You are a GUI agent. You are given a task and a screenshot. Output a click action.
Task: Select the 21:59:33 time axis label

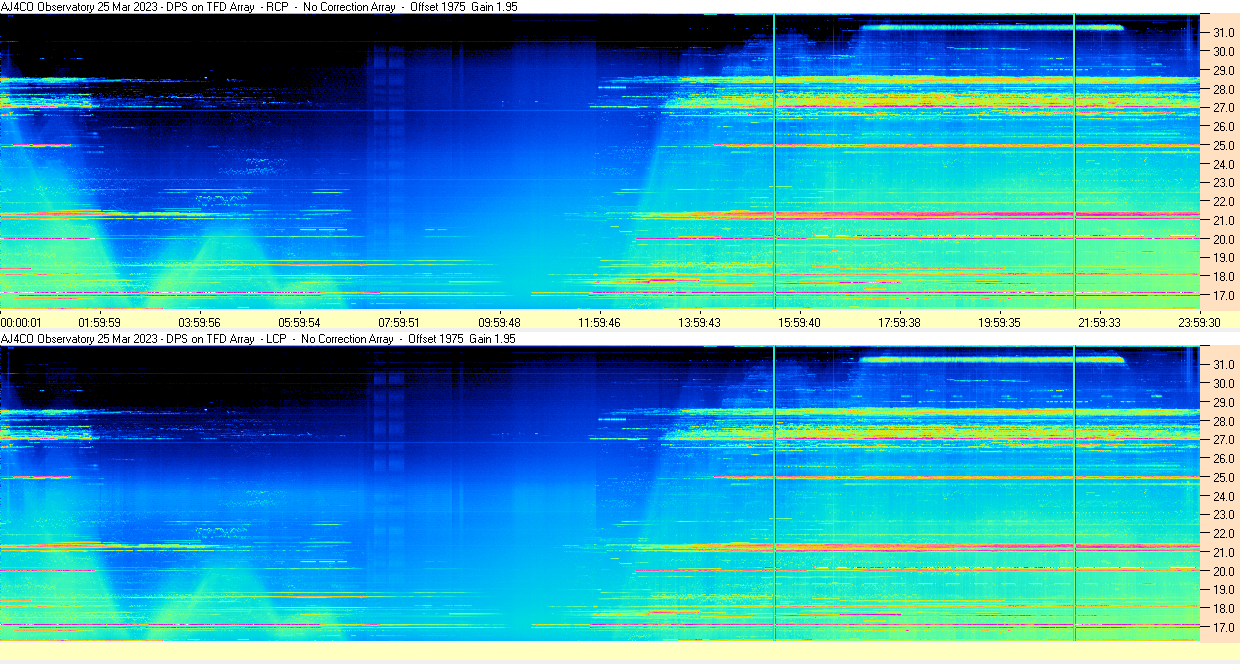1099,322
